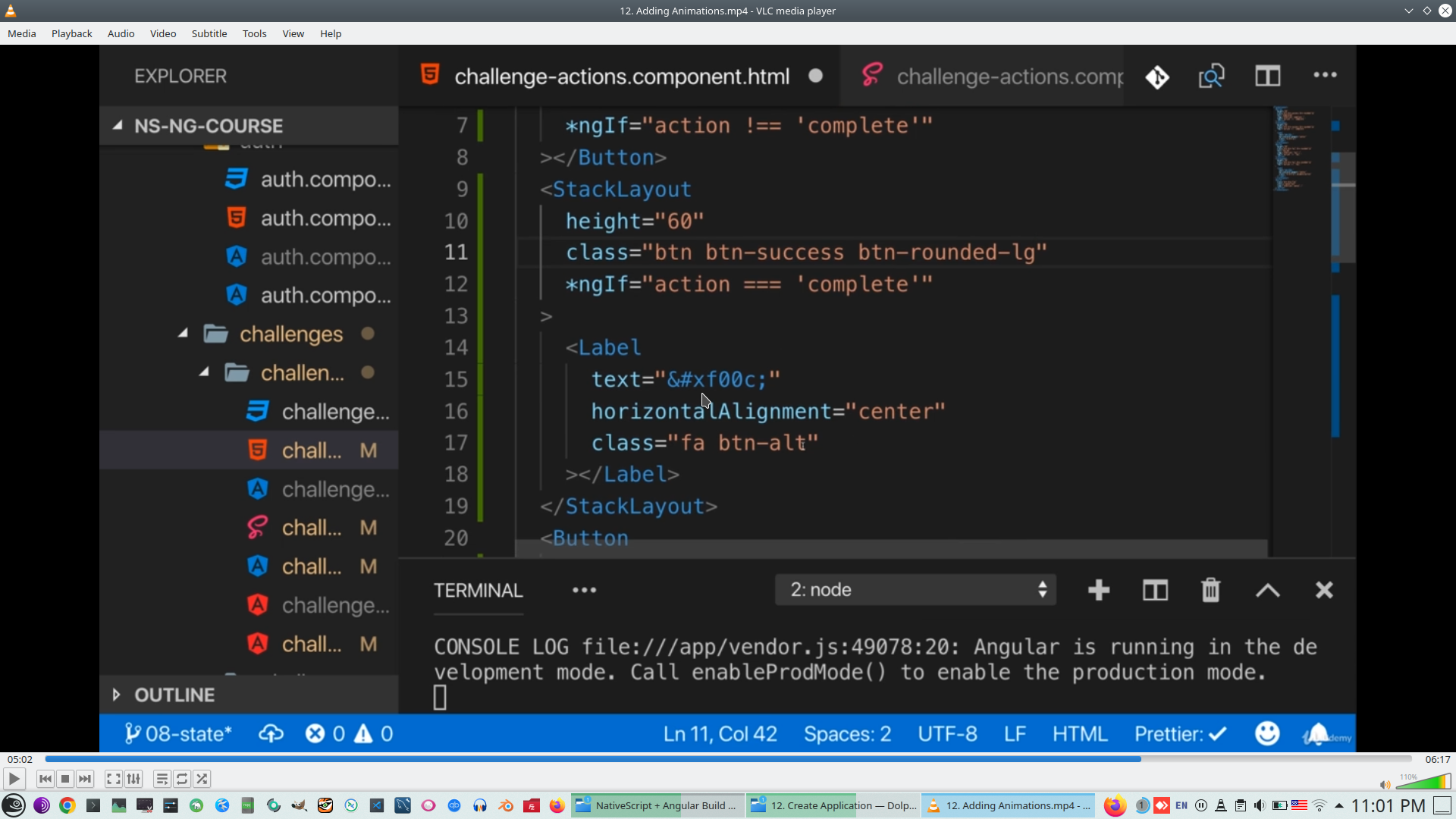Image resolution: width=1456 pixels, height=819 pixels.
Task: Jump to previous media track
Action: 45,779
